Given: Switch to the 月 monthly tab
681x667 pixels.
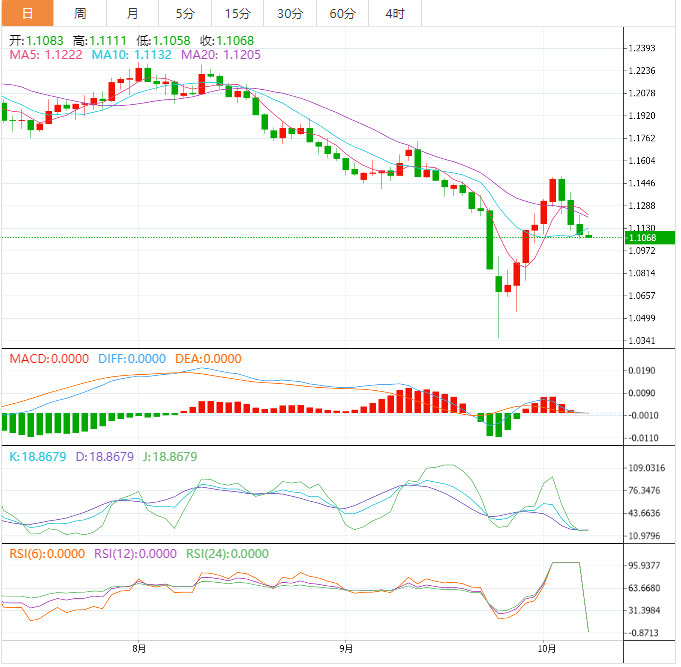Looking at the screenshot, I should pos(132,13).
